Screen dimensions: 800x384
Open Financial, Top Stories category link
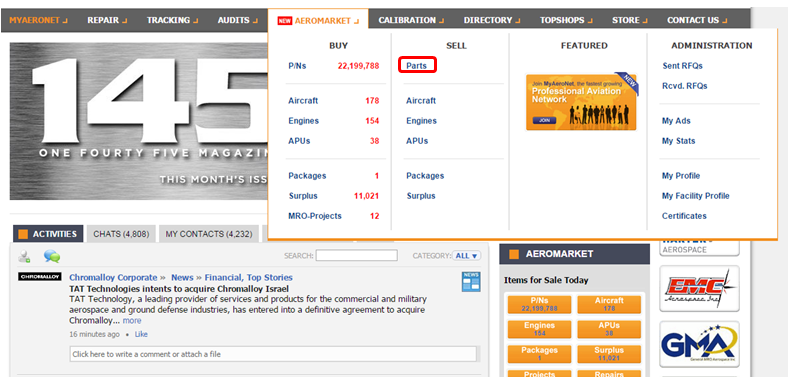(x=248, y=277)
